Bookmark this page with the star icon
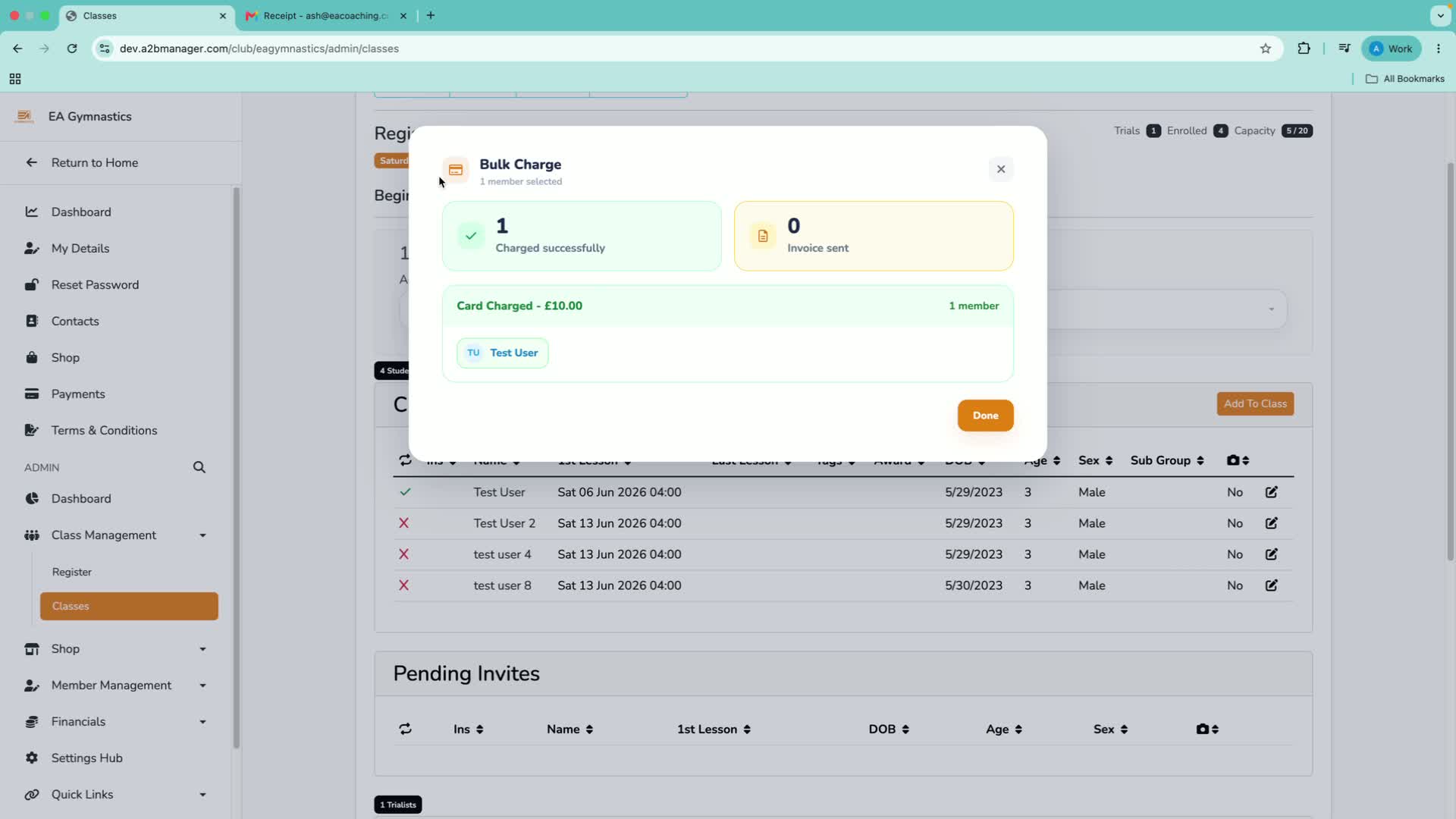 [x=1266, y=49]
